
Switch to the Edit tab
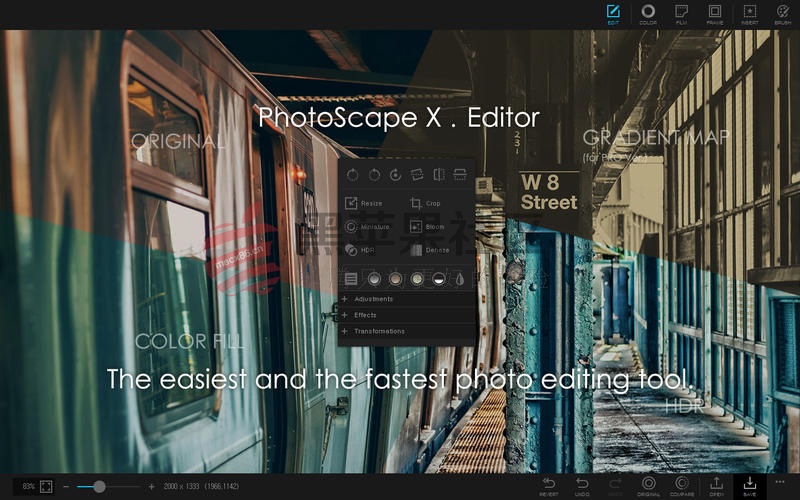pyautogui.click(x=613, y=14)
